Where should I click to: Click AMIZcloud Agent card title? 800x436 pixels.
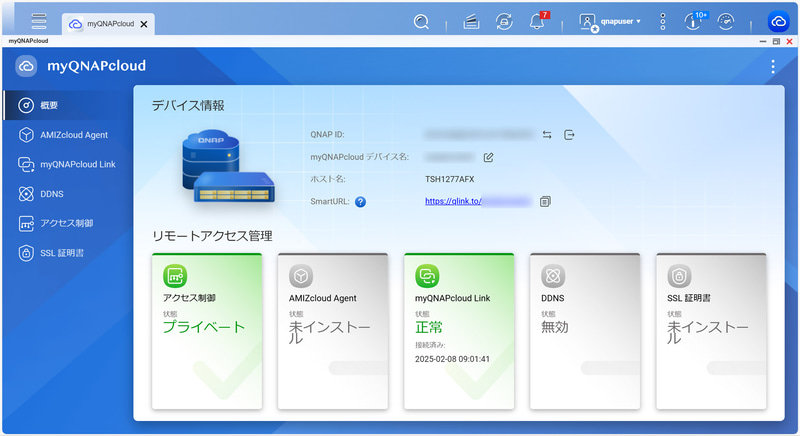[322, 298]
